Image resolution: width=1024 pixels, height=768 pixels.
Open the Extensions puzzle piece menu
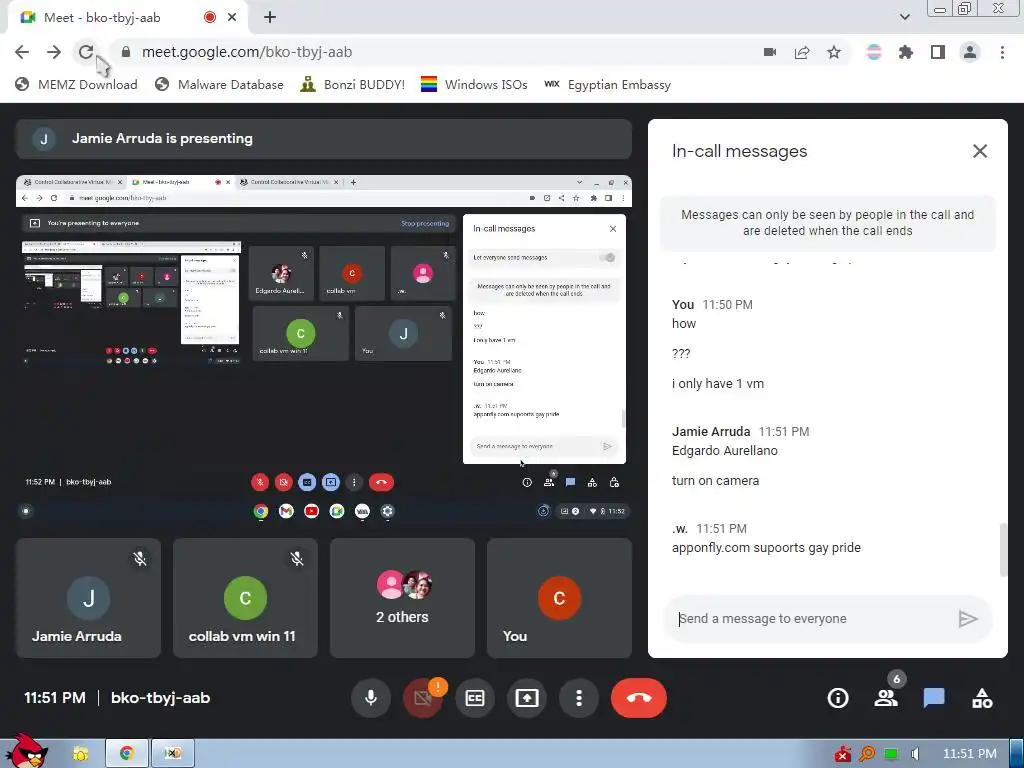[x=906, y=52]
